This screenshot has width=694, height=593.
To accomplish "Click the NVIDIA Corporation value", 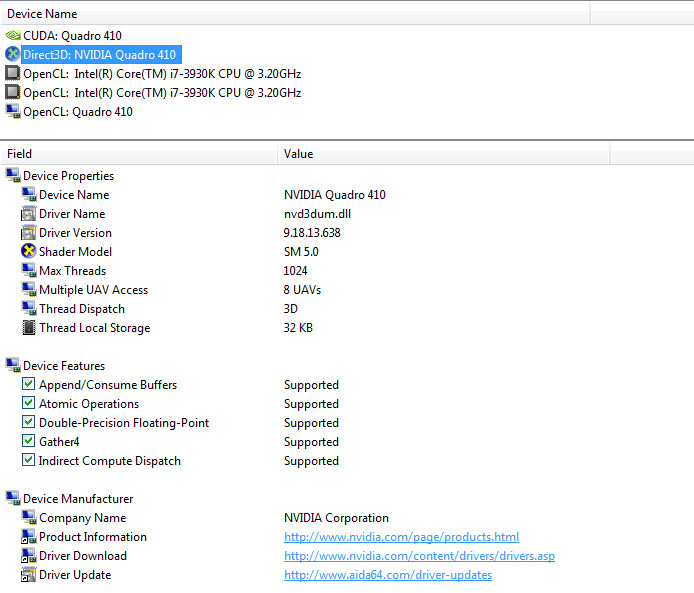I will [x=336, y=518].
